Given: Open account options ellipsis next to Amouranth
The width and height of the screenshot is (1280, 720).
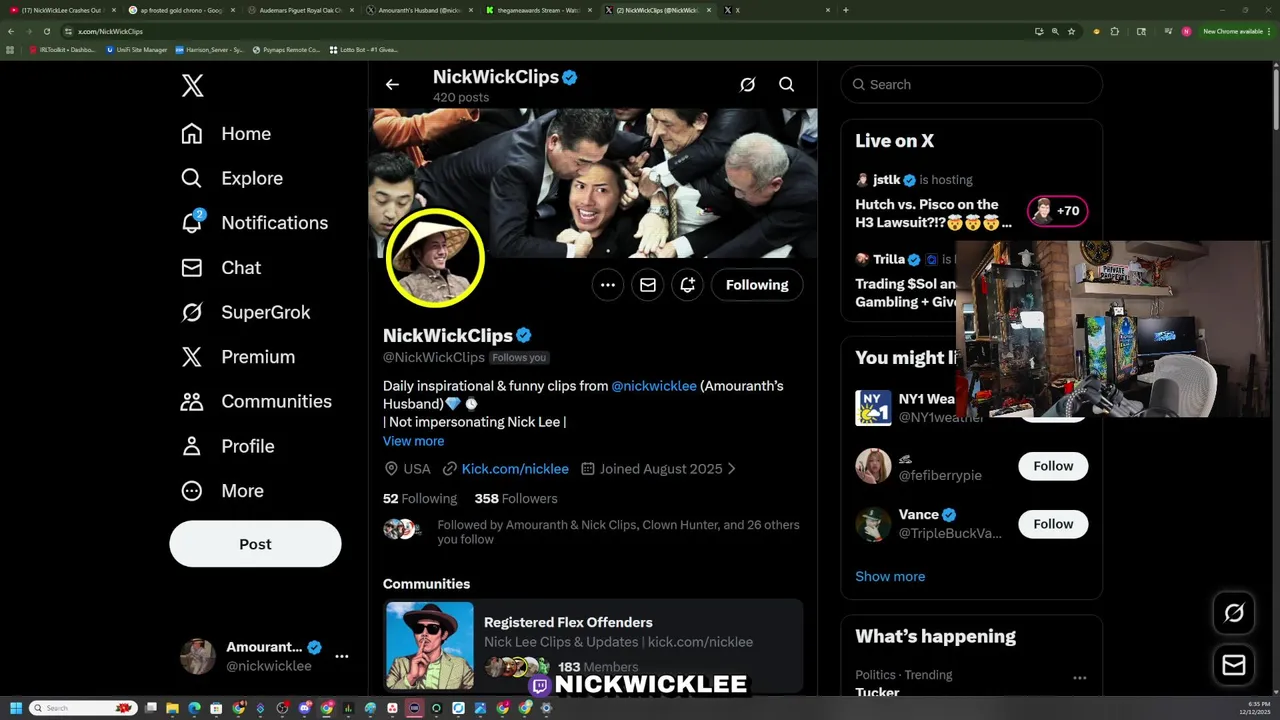Looking at the screenshot, I should tap(342, 656).
